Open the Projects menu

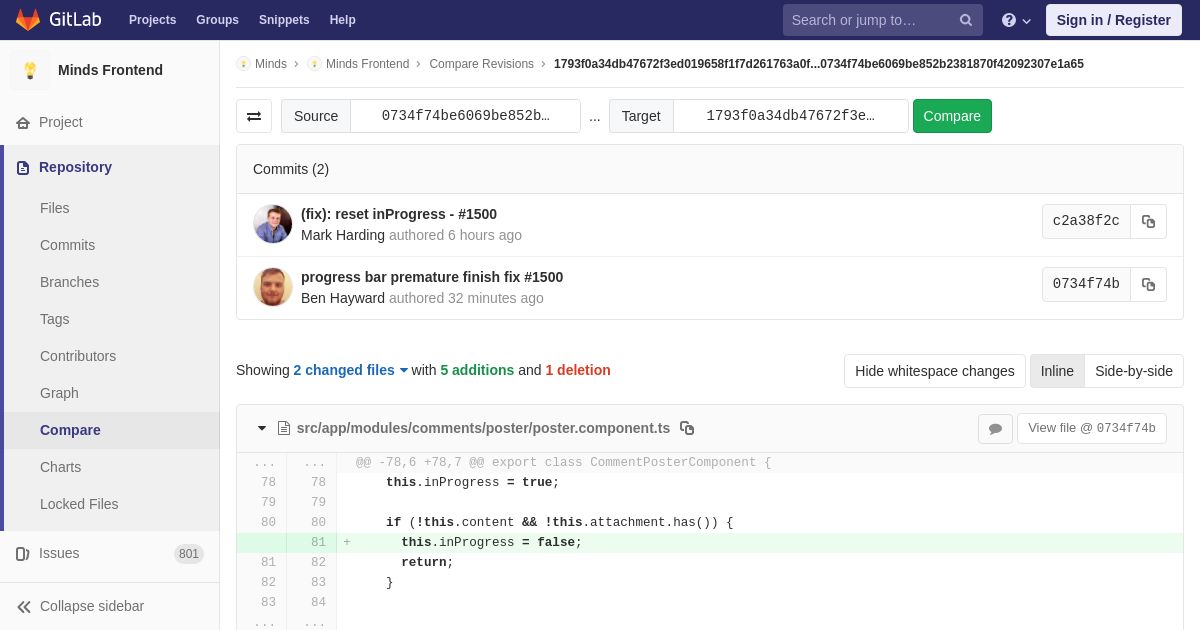(152, 20)
